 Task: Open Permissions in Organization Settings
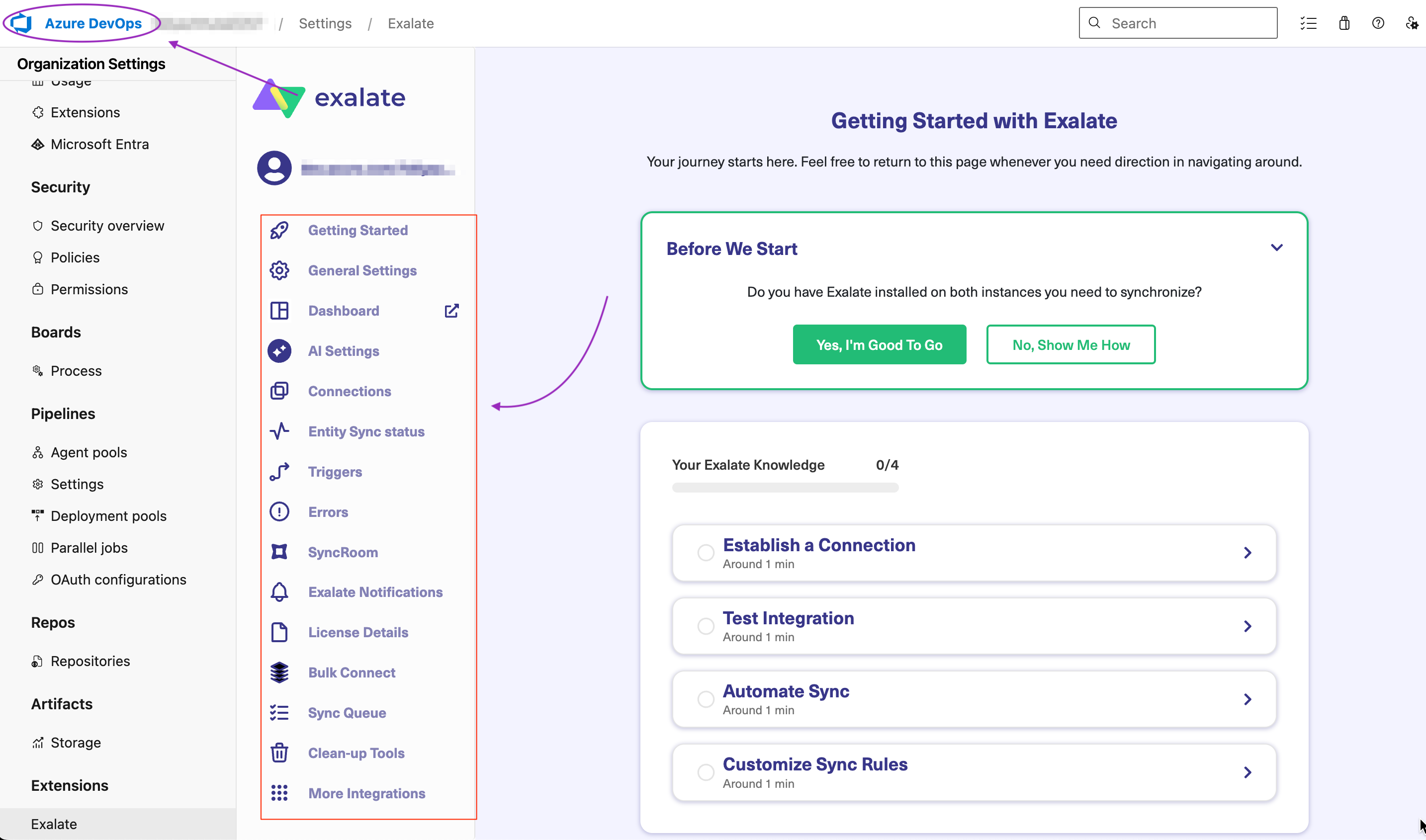point(89,289)
